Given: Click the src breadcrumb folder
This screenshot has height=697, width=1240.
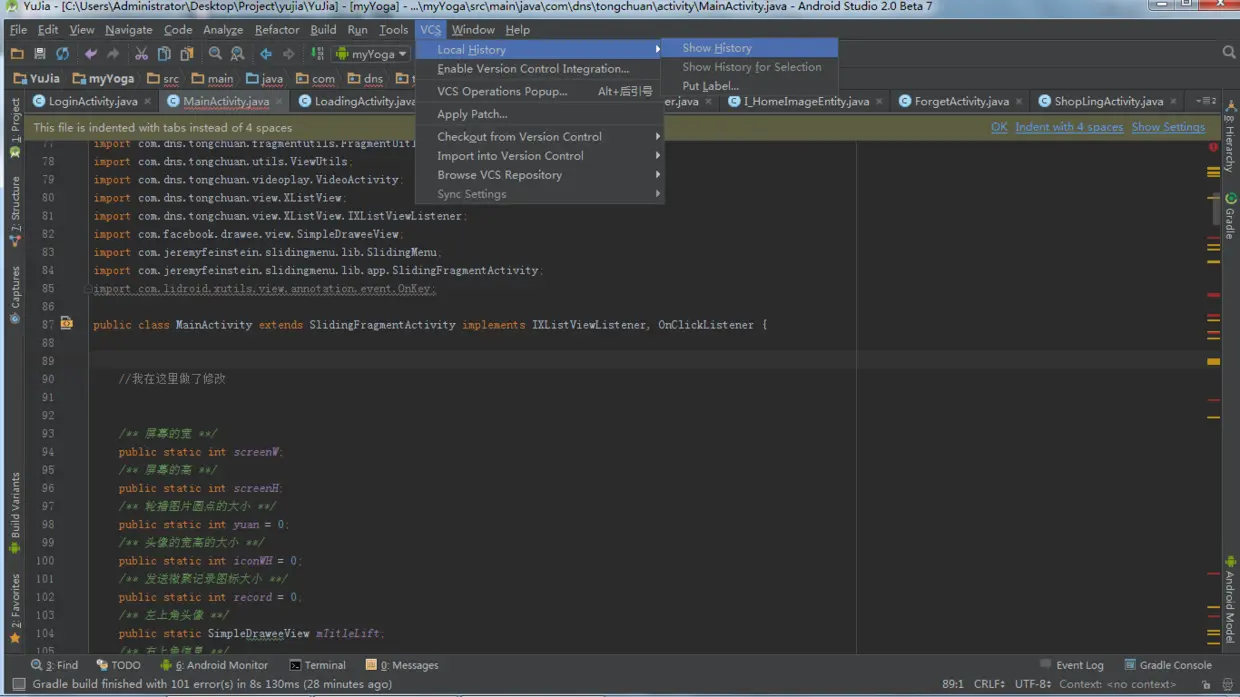Looking at the screenshot, I should (x=163, y=78).
